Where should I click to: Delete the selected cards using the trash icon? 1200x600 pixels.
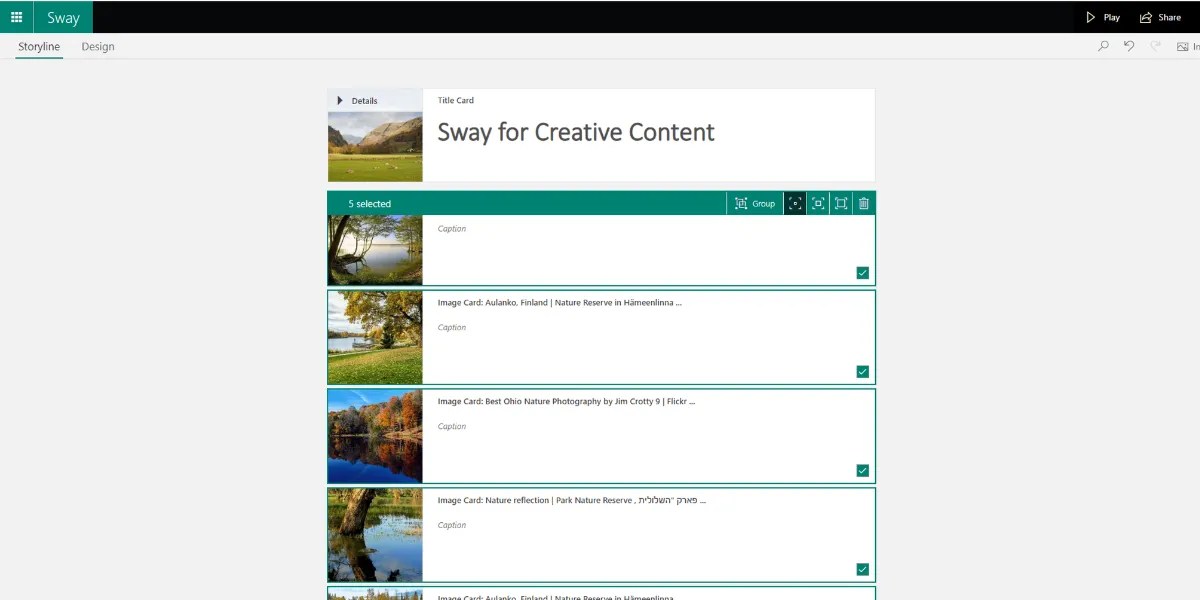(864, 203)
